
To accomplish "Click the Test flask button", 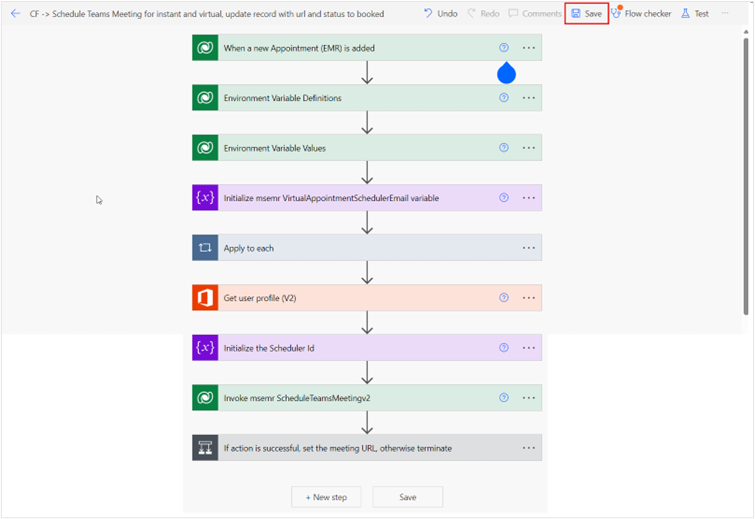I will [x=695, y=13].
